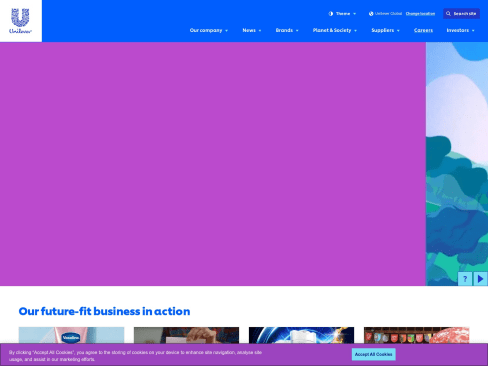Click the half-circle Theme contrast icon
The image size is (488, 366).
[x=331, y=14]
